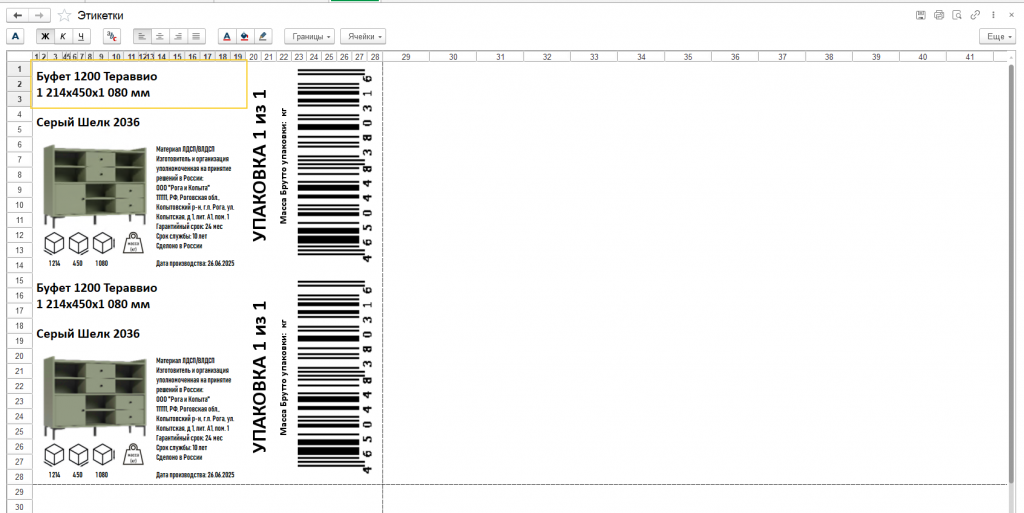This screenshot has width=1024, height=513.
Task: Click the abc text formatting icon
Action: pos(112,37)
